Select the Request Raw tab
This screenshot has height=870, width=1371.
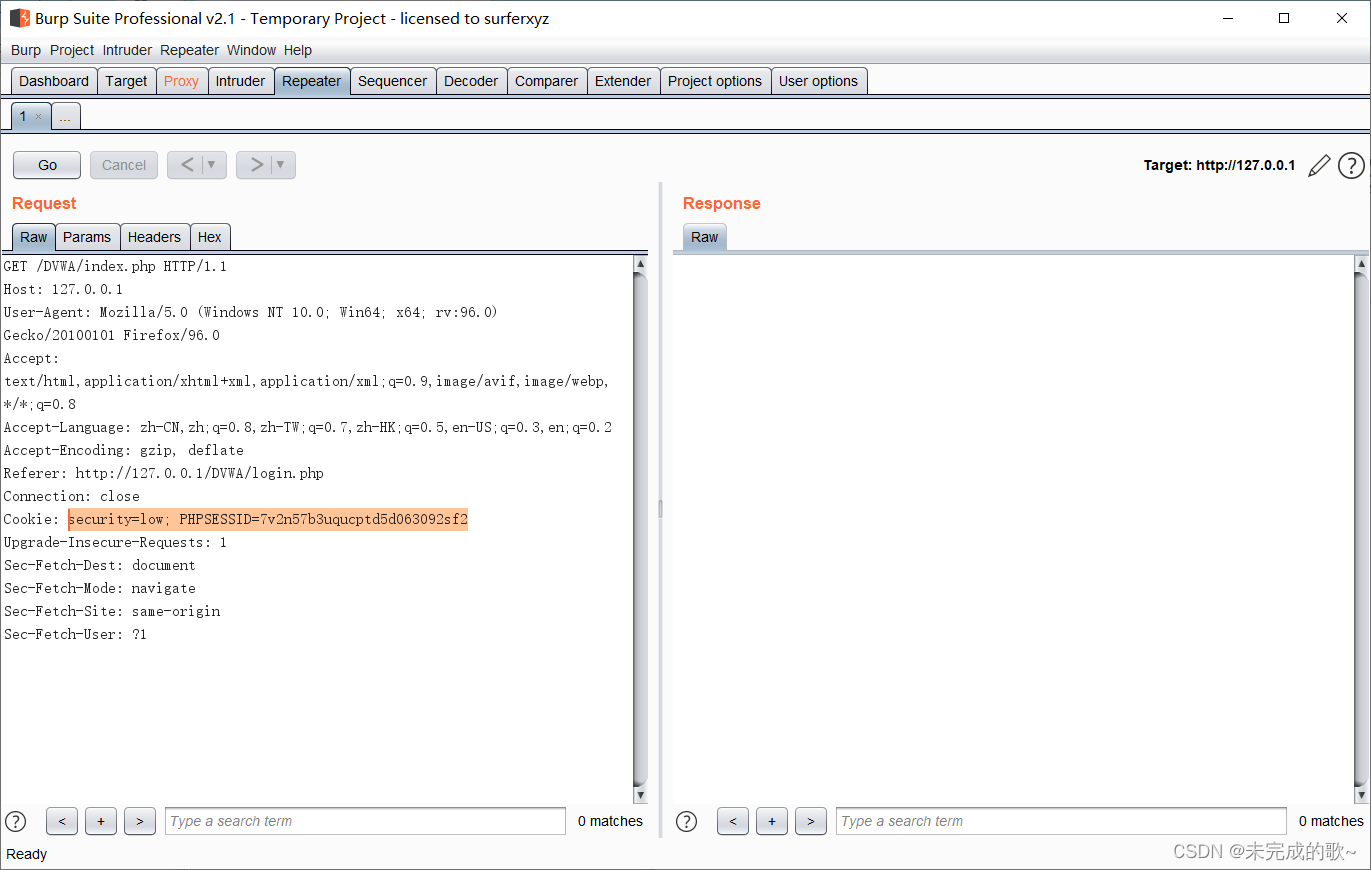coord(34,237)
